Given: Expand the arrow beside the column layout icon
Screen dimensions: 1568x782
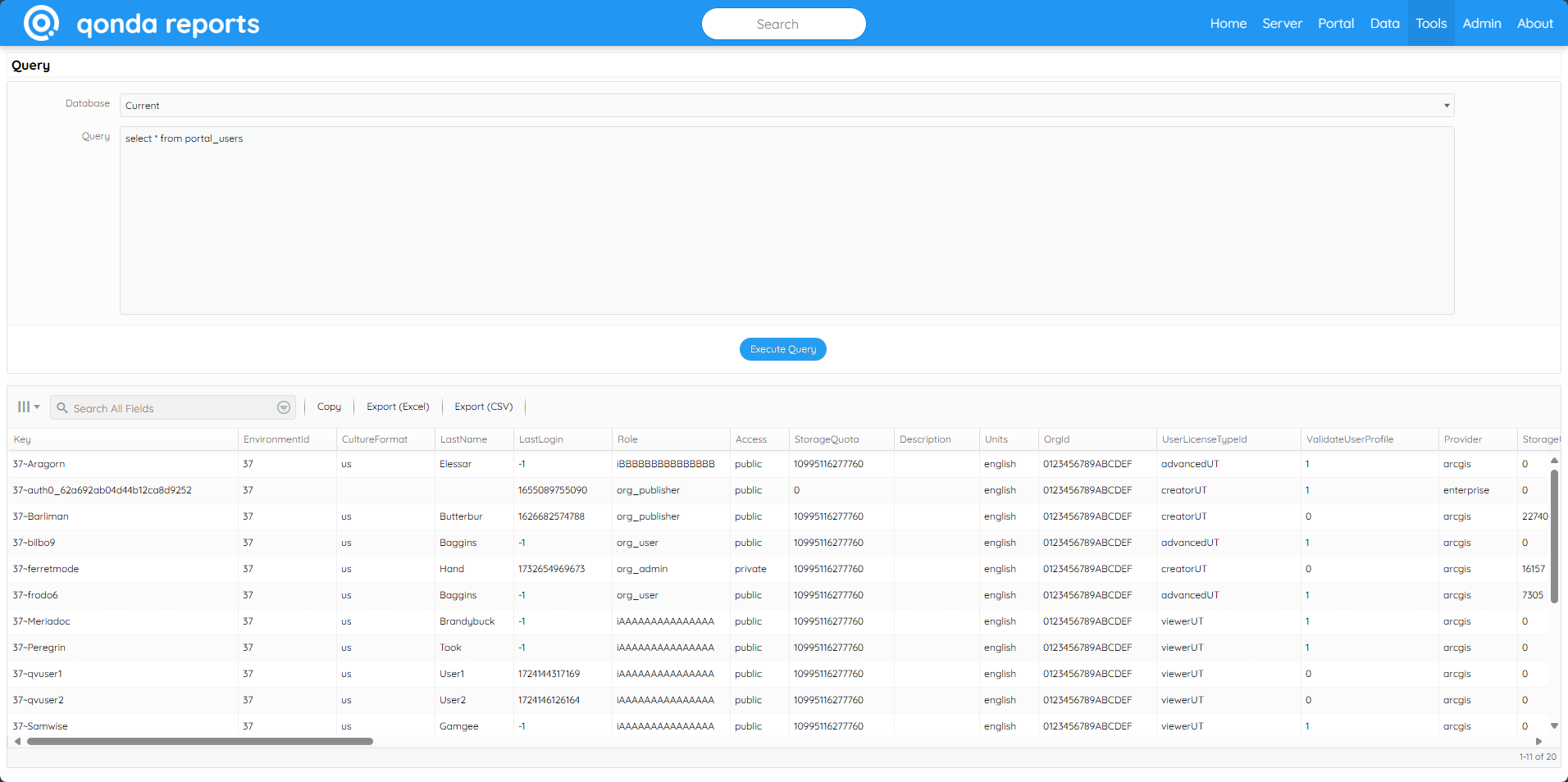Looking at the screenshot, I should point(36,407).
